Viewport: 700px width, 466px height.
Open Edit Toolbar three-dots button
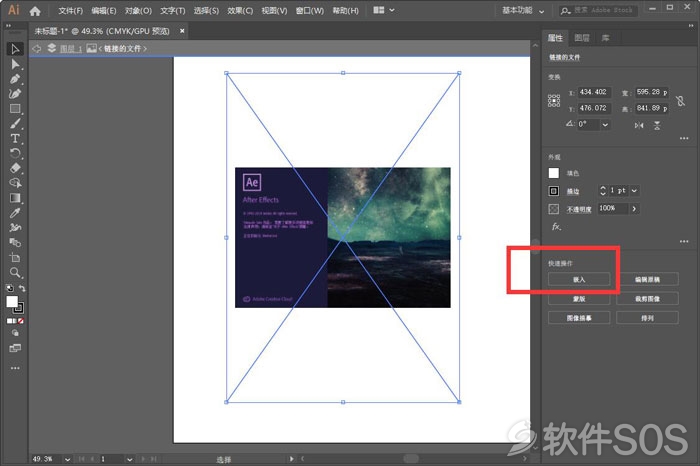tap(15, 368)
